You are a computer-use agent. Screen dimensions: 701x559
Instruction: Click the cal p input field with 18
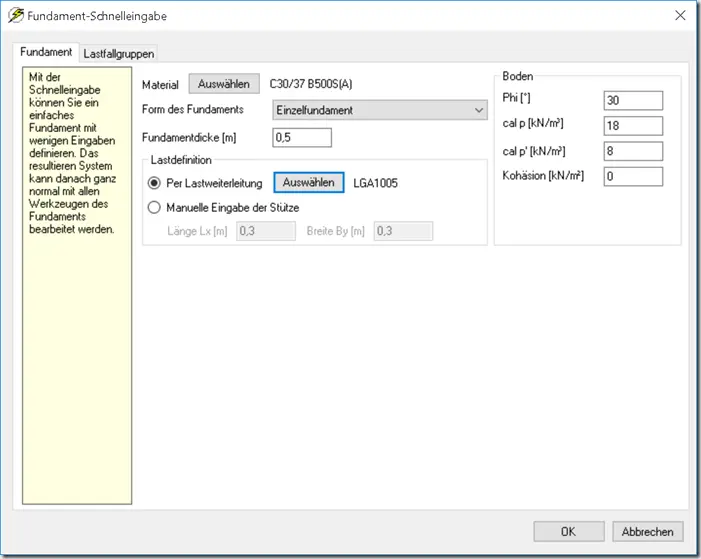[633, 126]
